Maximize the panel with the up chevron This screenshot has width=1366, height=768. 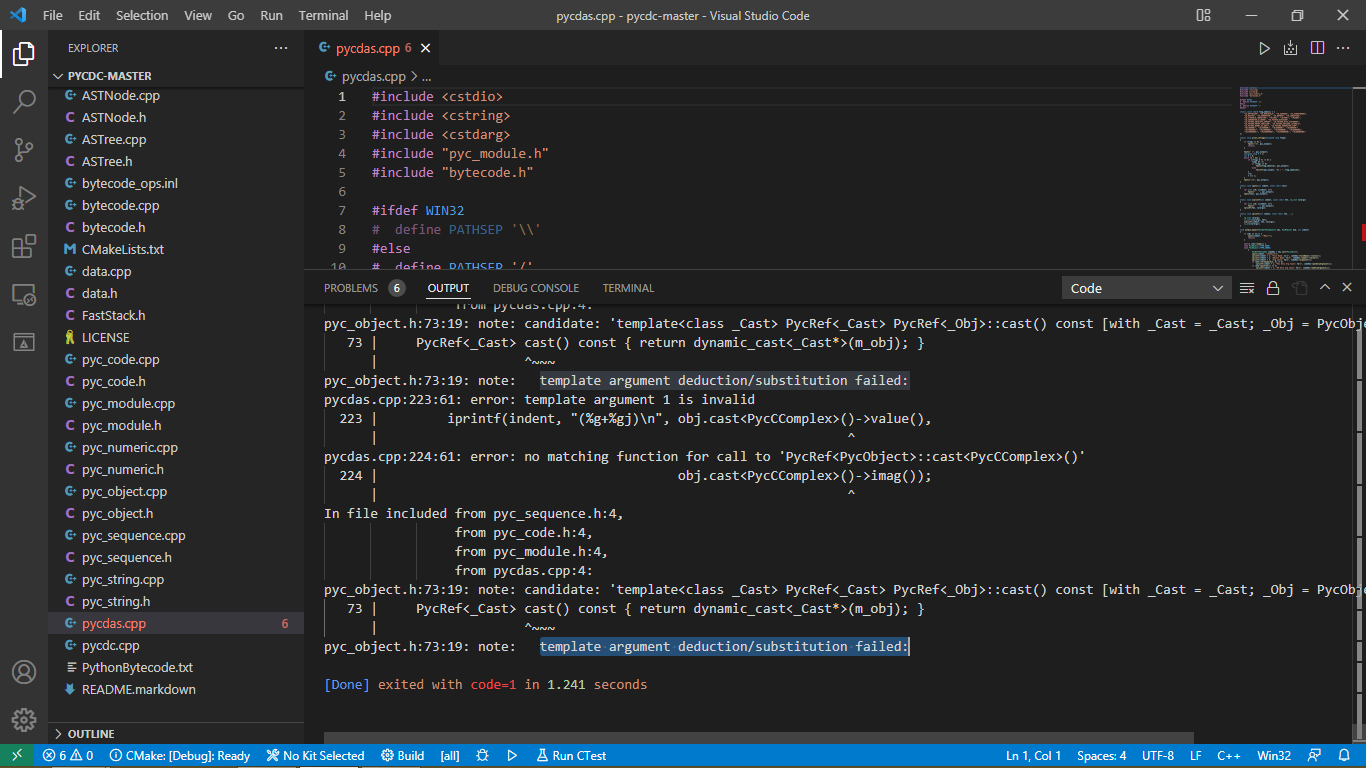click(1324, 288)
